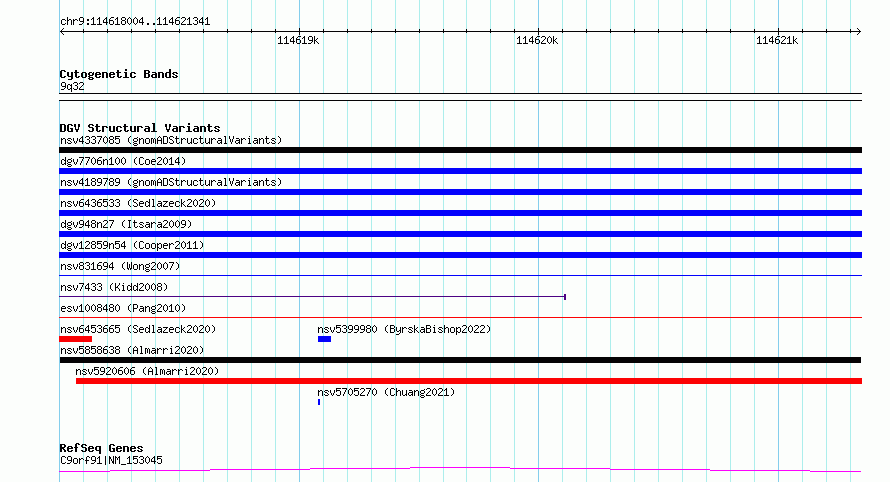Select variant nsv4337085 (gnomADStructuralVariants) label
The width and height of the screenshot is (890, 482).
171,140
